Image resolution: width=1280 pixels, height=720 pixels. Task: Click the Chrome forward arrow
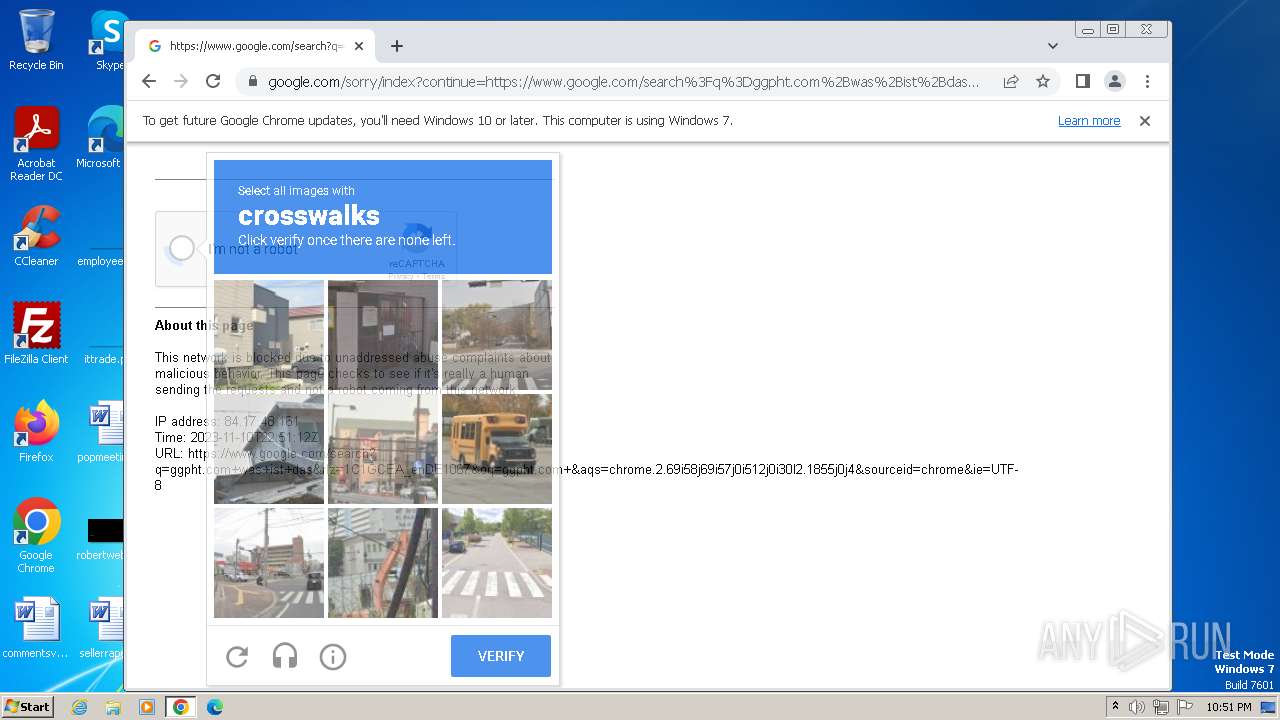point(181,81)
